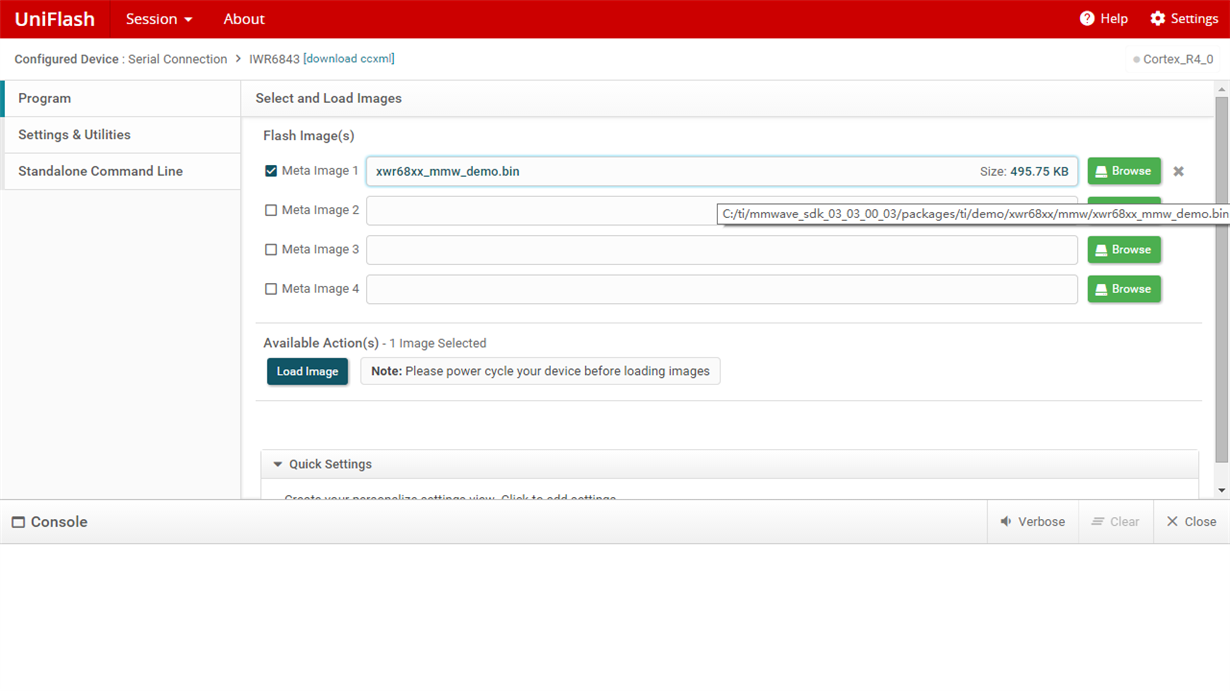Open the About menu
Viewport: 1230px width, 691px height.
(x=243, y=18)
